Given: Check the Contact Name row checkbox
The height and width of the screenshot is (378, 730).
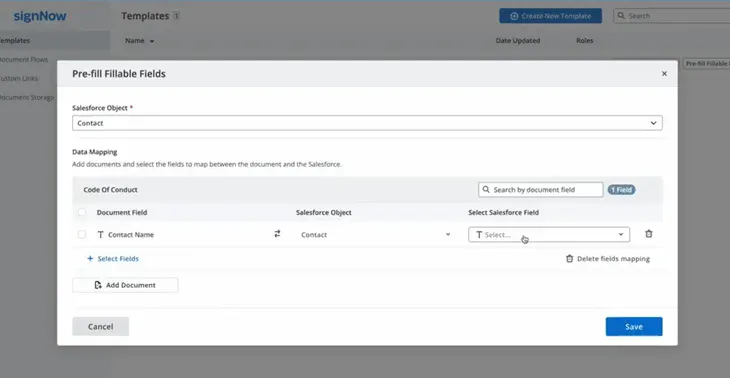Looking at the screenshot, I should point(82,235).
